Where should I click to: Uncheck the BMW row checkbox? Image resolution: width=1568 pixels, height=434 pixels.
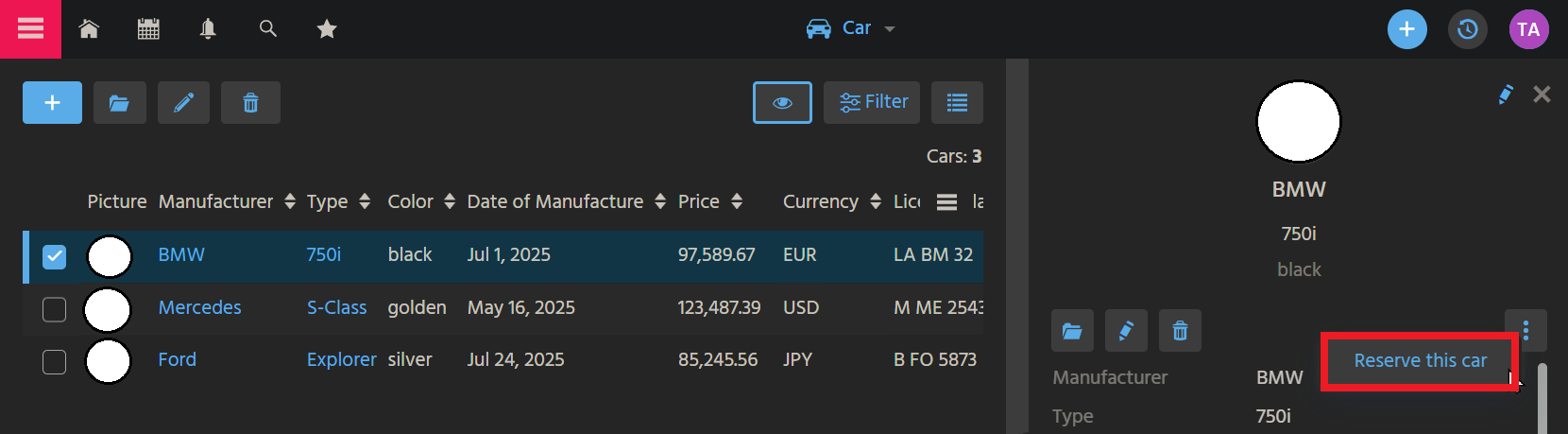55,256
